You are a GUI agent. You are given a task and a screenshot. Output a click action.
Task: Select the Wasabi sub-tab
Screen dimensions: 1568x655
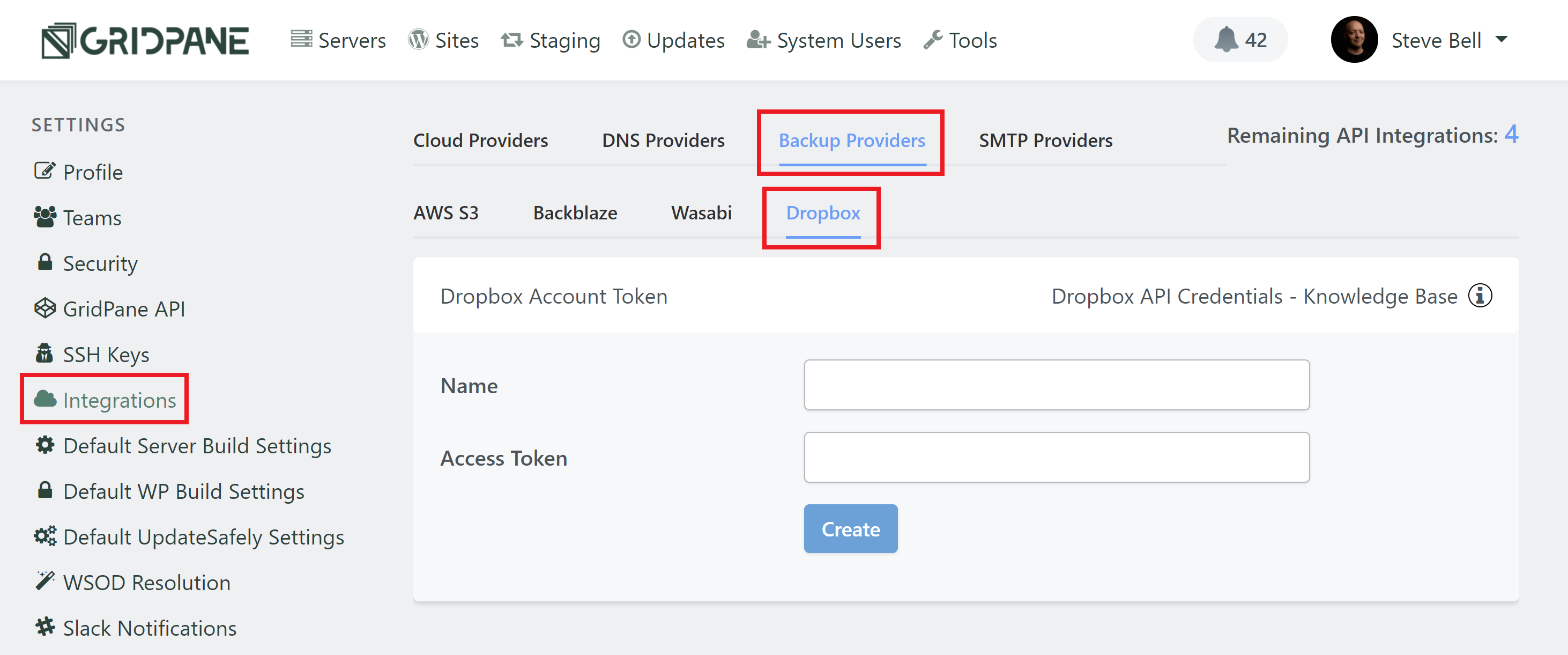pos(701,214)
